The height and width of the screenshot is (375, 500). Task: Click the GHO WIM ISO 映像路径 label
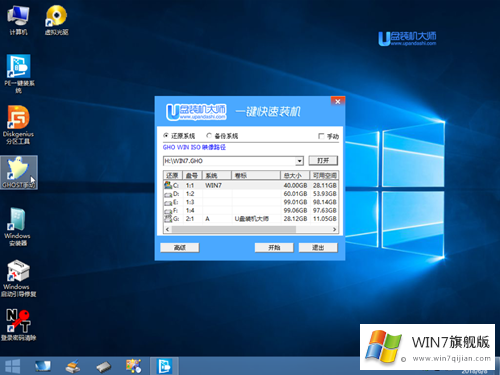(194, 147)
